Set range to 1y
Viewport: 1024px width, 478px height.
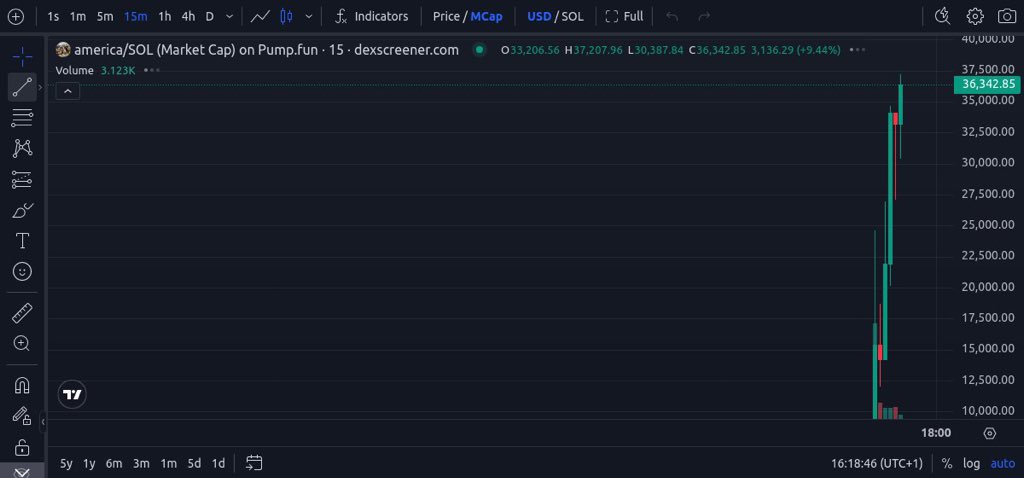tap(89, 464)
